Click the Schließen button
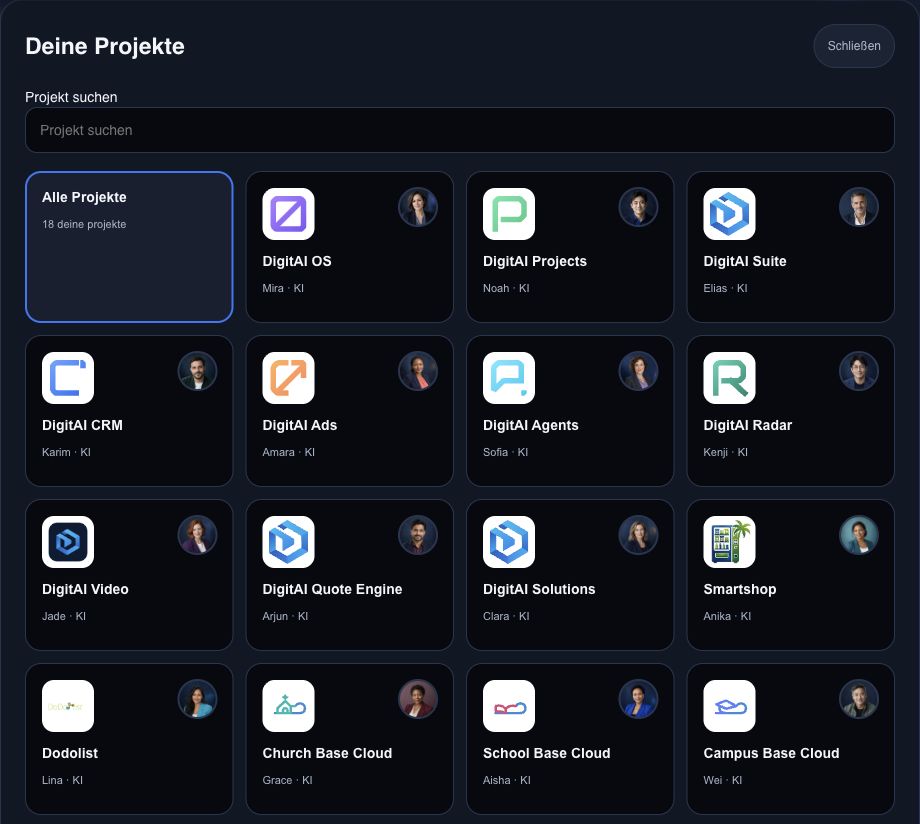The image size is (920, 824). [854, 46]
